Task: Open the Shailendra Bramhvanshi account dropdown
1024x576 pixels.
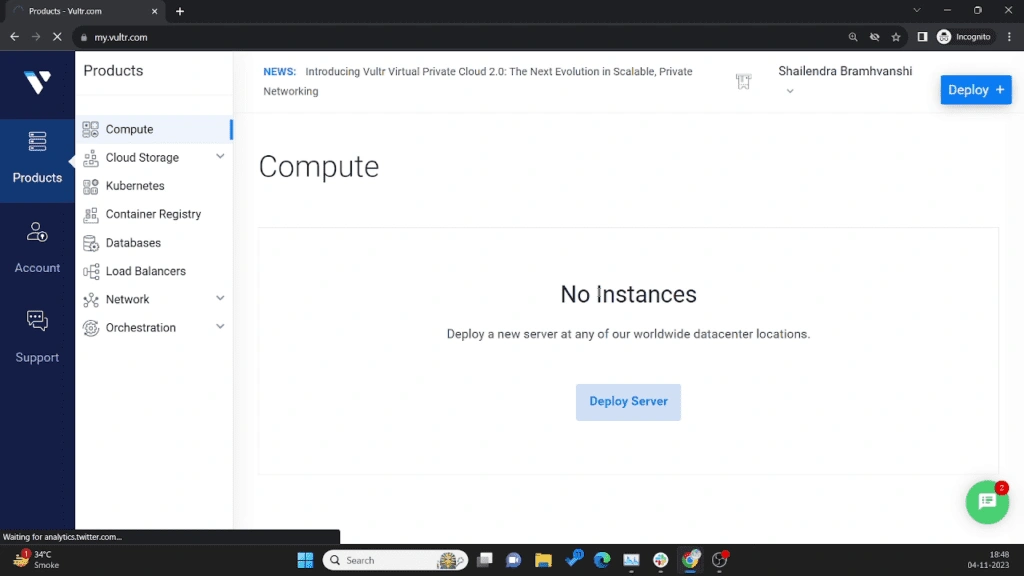Action: point(845,80)
